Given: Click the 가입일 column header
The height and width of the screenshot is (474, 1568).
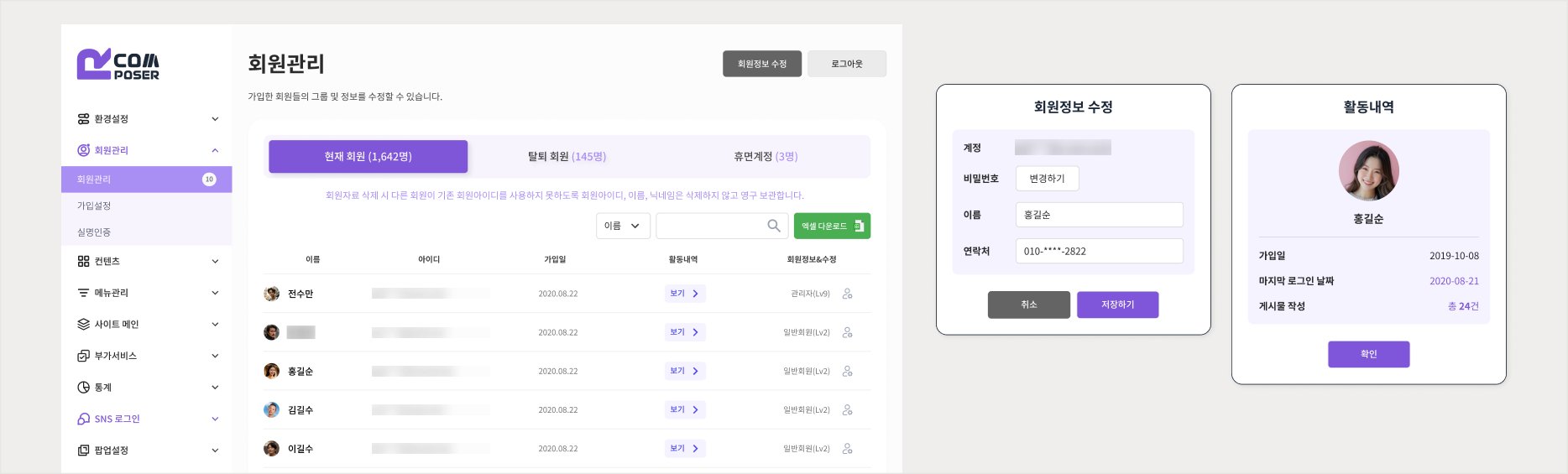Looking at the screenshot, I should [555, 259].
